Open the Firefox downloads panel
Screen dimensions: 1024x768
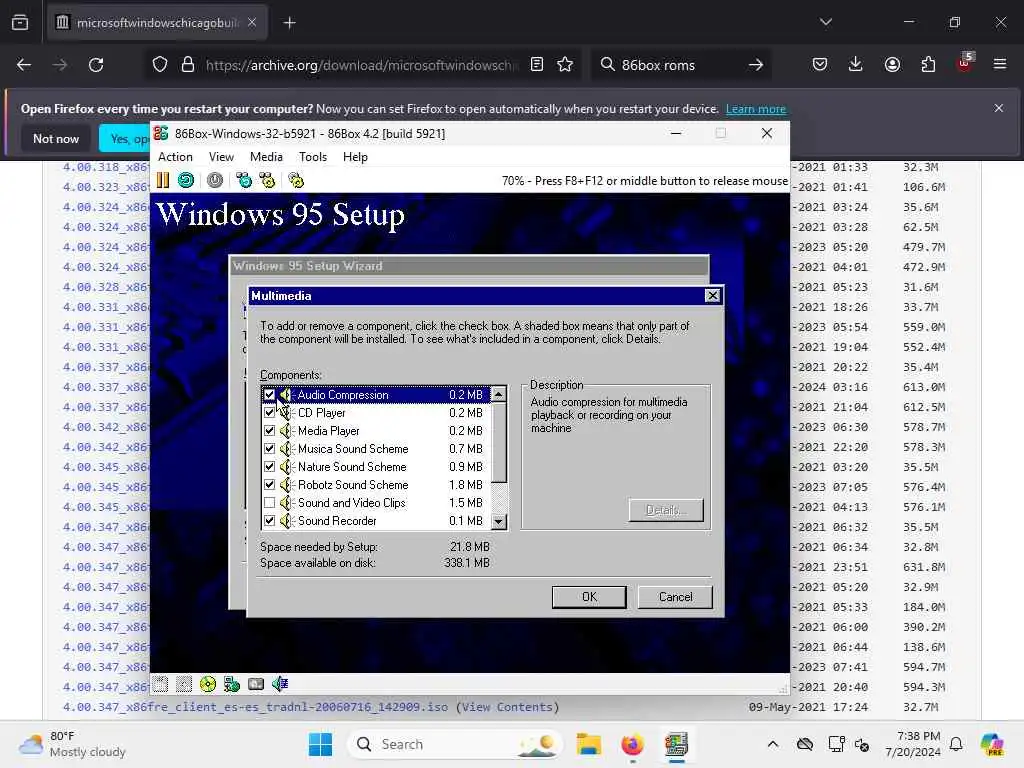tap(856, 65)
